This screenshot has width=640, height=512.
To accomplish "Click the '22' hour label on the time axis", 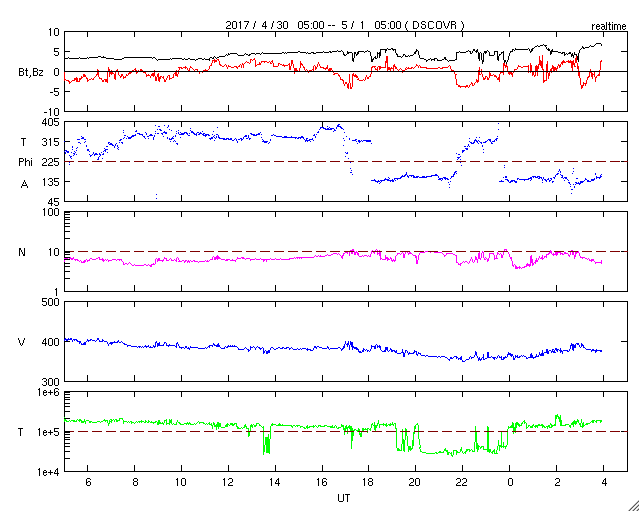I will pyautogui.click(x=462, y=482).
